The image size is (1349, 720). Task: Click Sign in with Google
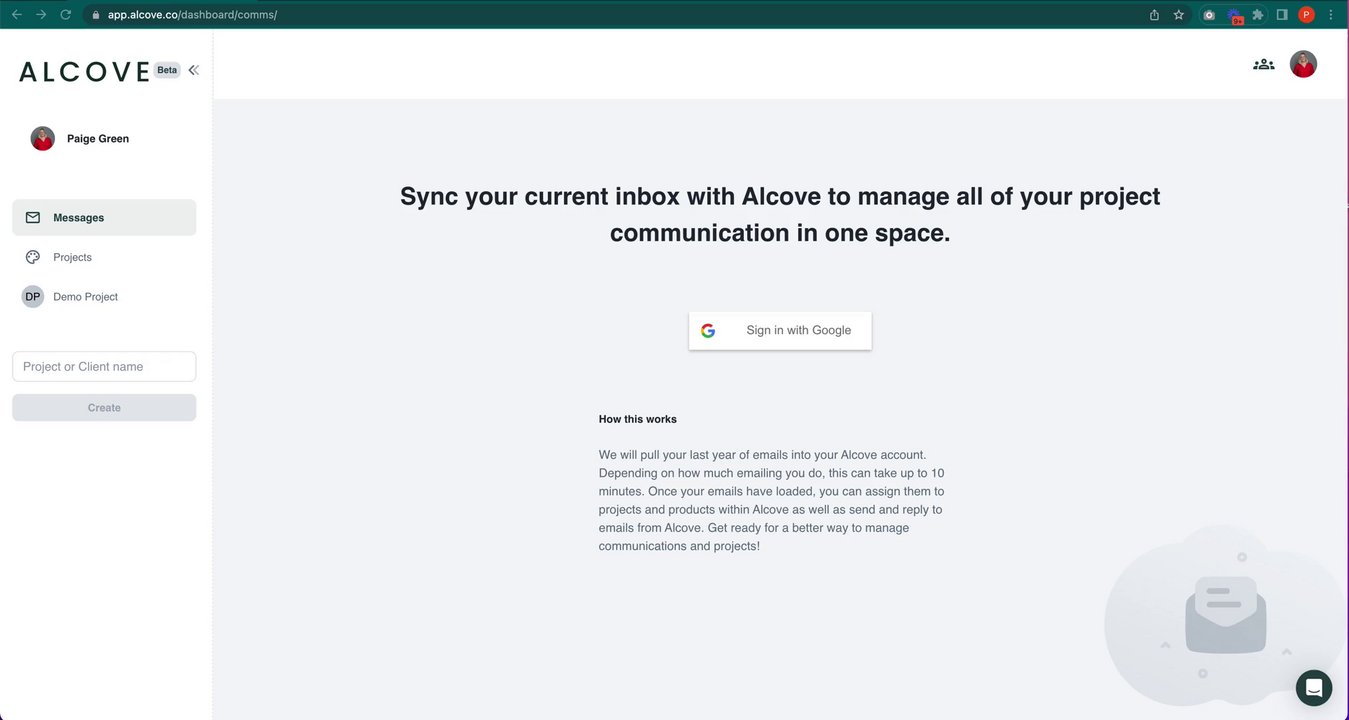click(x=780, y=330)
